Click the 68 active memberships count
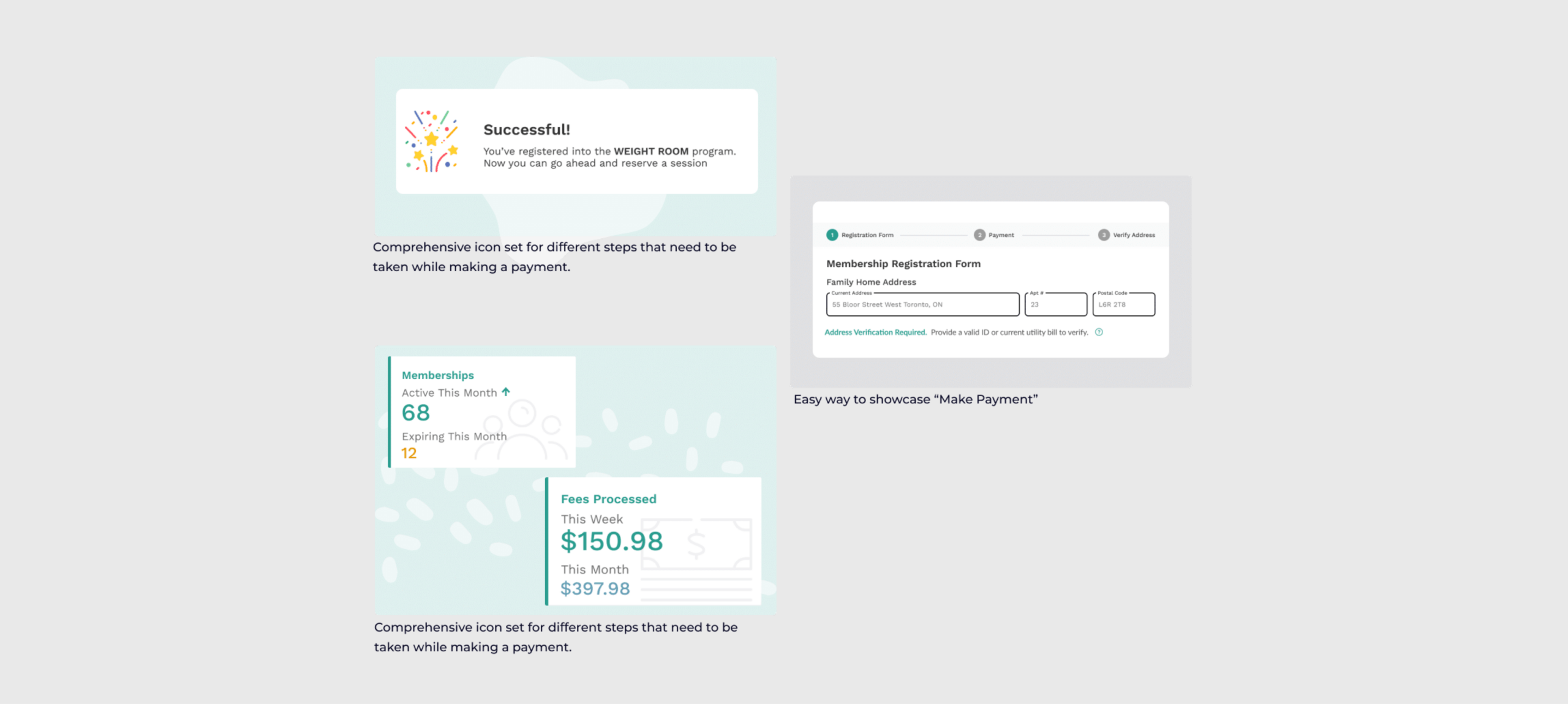The height and width of the screenshot is (704, 1568). pyautogui.click(x=416, y=413)
